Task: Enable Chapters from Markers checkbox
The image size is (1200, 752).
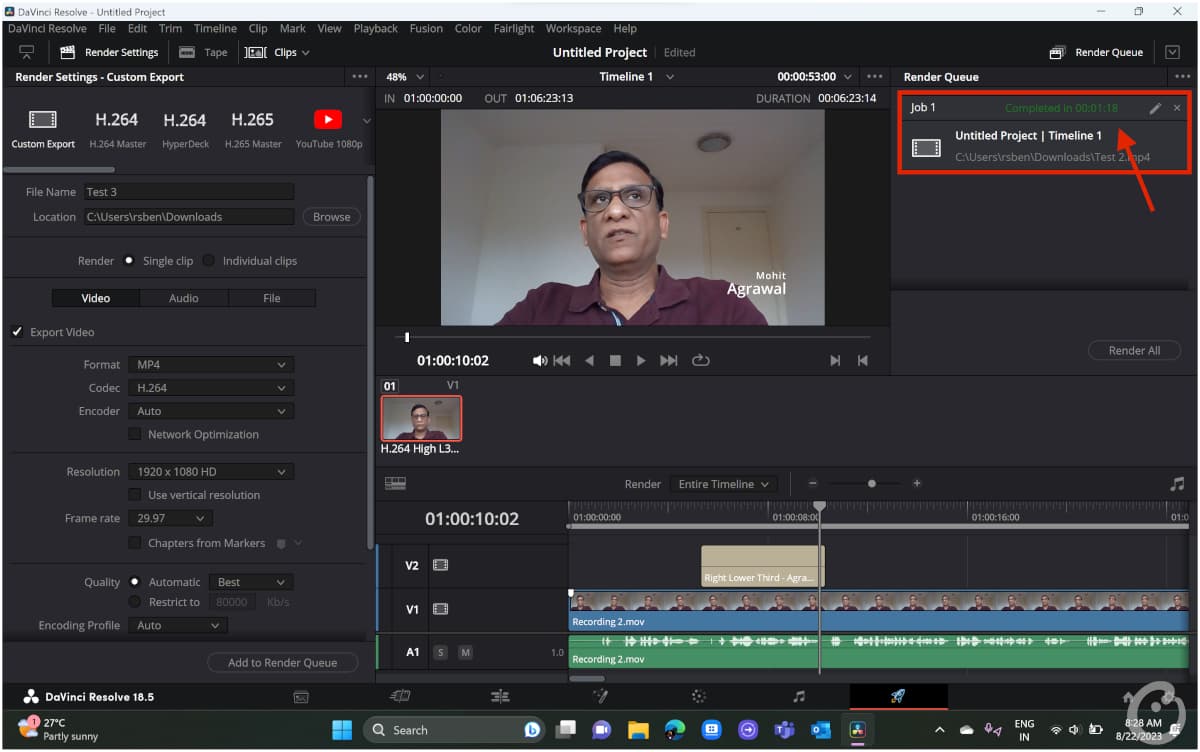Action: click(x=134, y=543)
